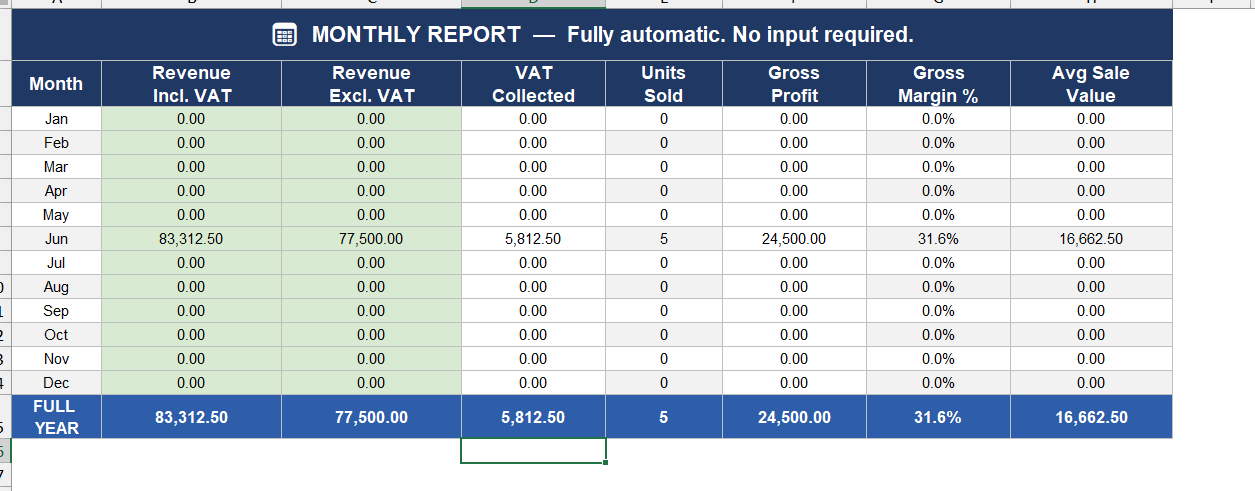Select full year avg sale value total

(x=1091, y=417)
